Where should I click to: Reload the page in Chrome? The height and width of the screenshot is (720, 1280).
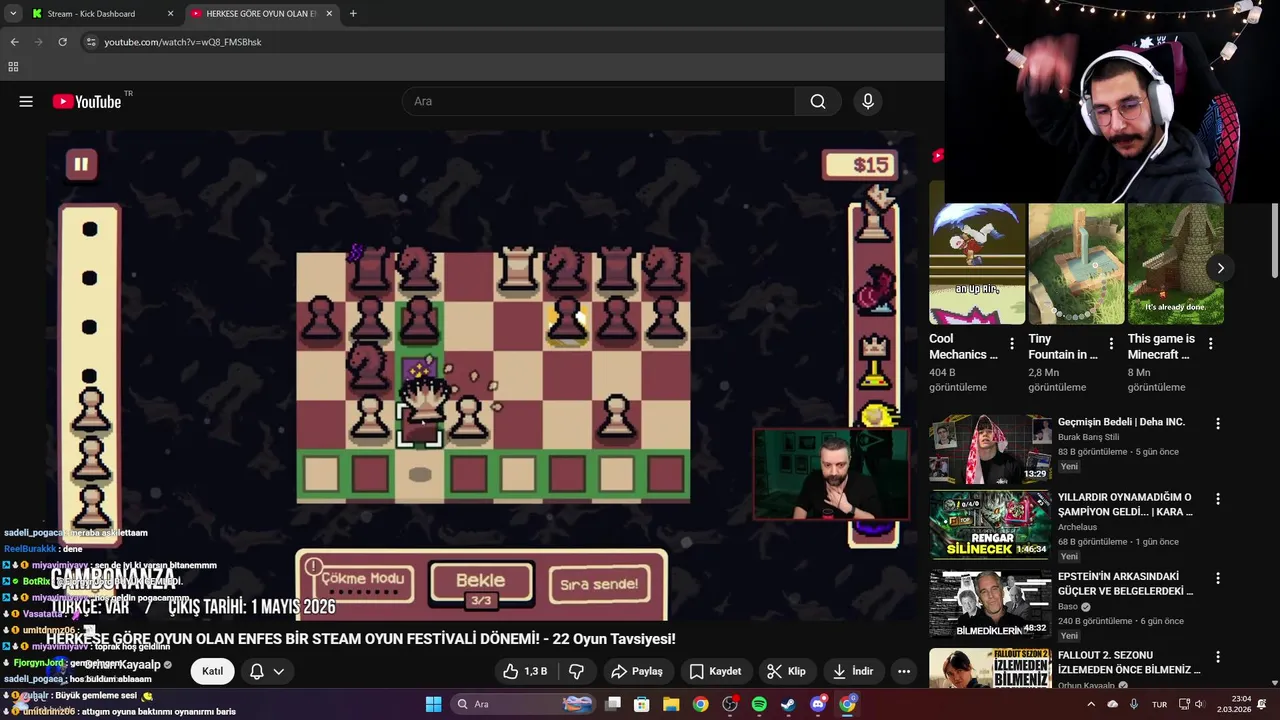point(62,42)
